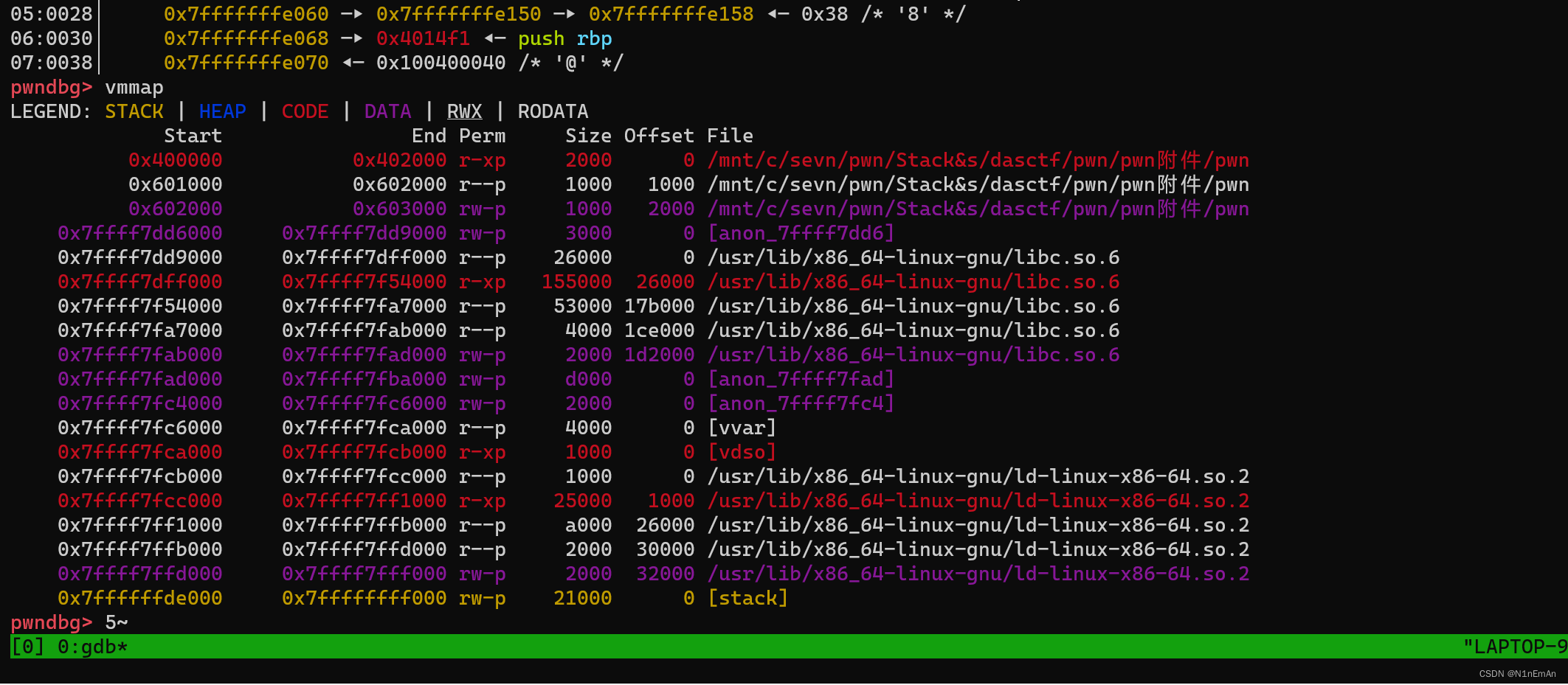
Task: Click stack address 0x7fffffffe158
Action: [671, 14]
